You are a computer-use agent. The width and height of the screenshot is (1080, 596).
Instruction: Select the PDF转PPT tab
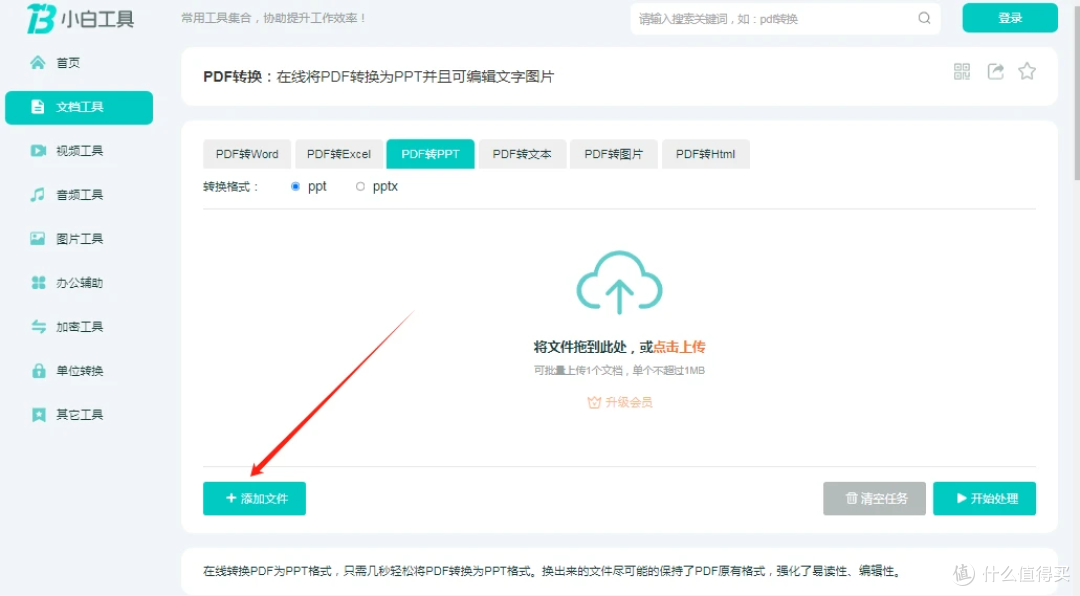point(430,154)
